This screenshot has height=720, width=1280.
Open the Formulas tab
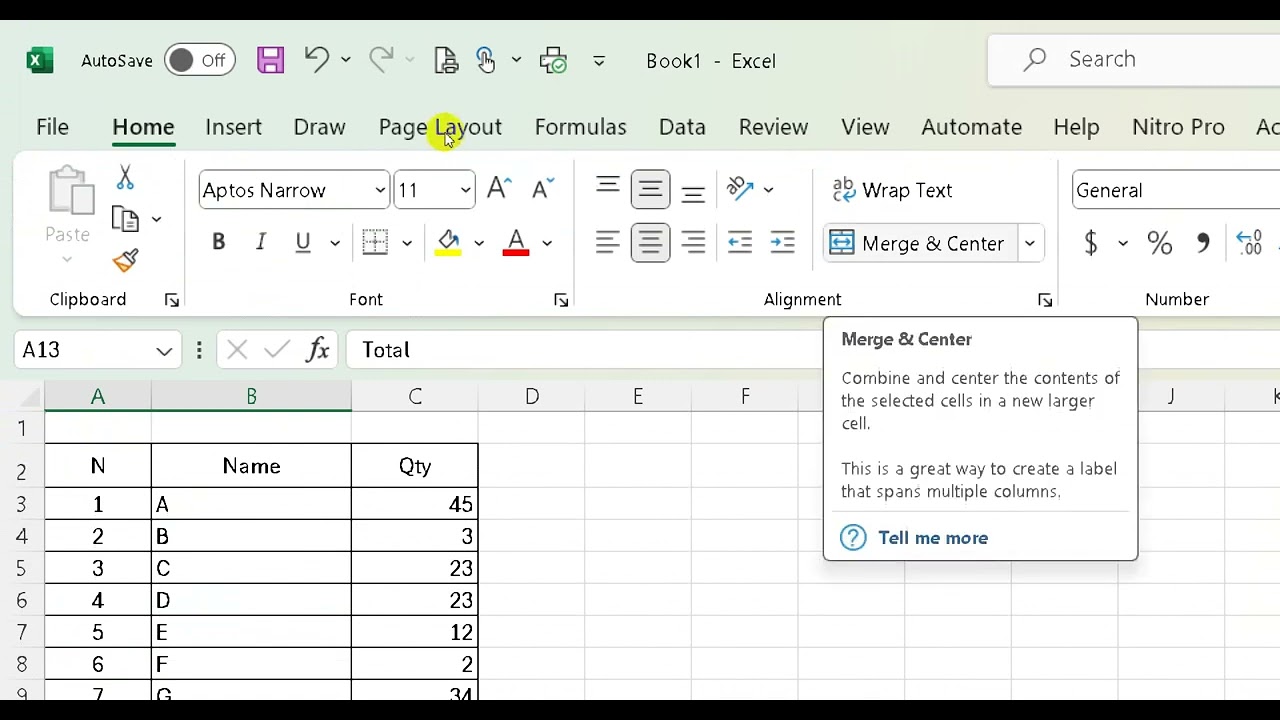580,127
